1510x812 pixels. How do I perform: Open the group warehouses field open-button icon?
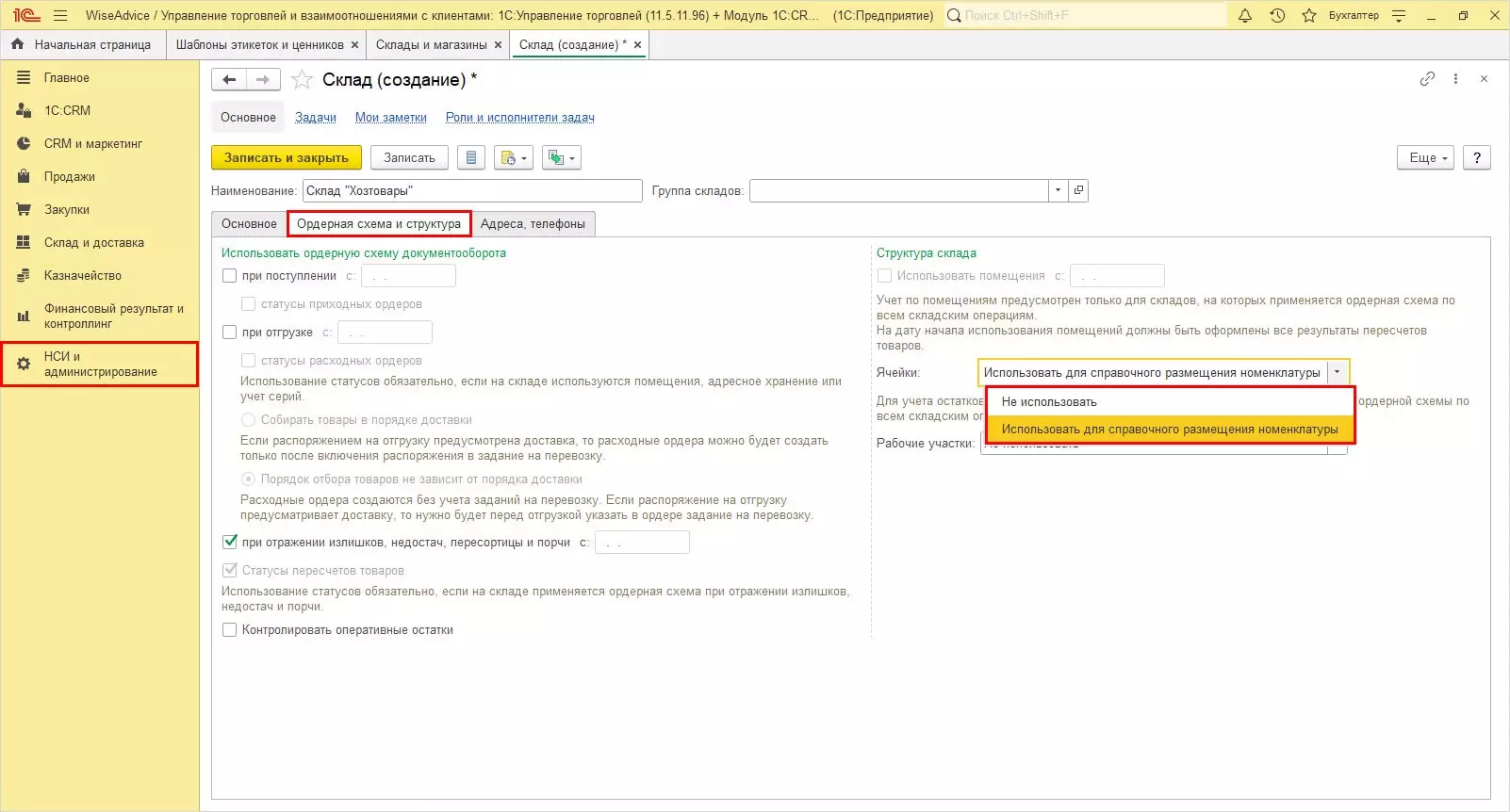click(x=1079, y=190)
